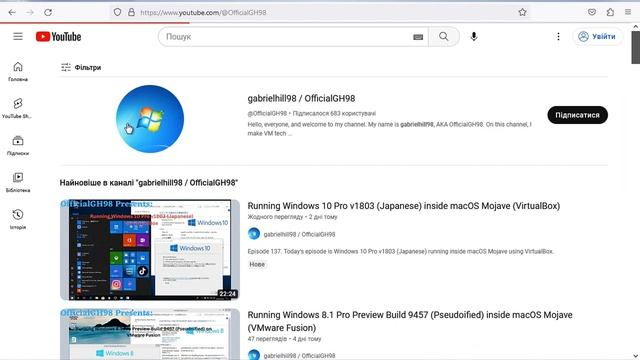Open the Firefox application menu

pos(628,12)
